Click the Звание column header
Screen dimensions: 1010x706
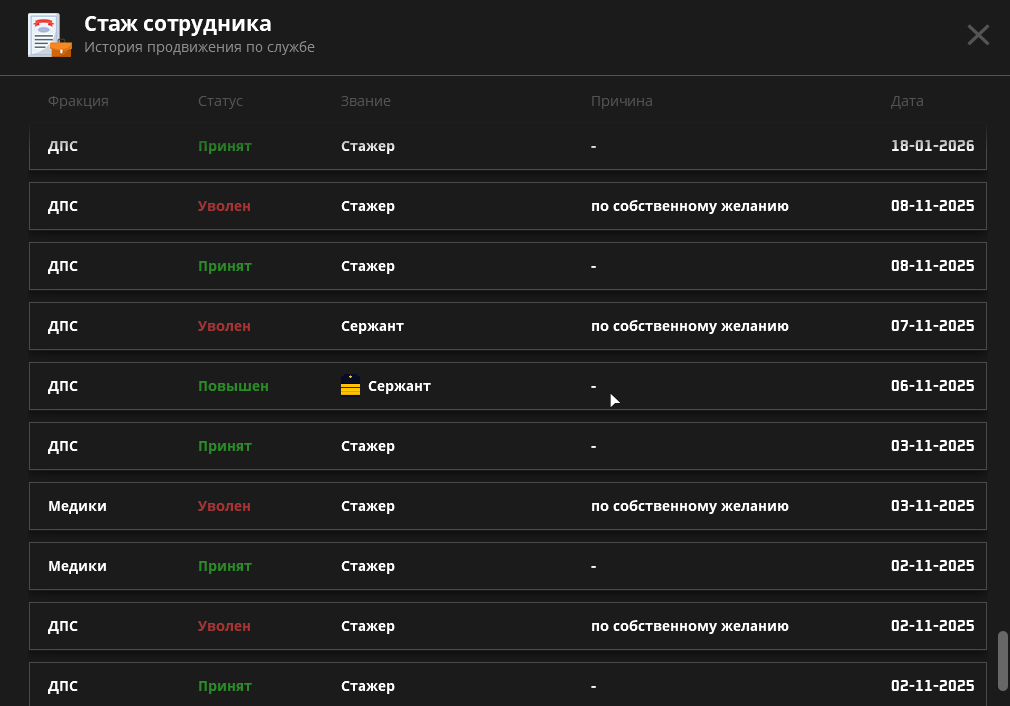[365, 101]
